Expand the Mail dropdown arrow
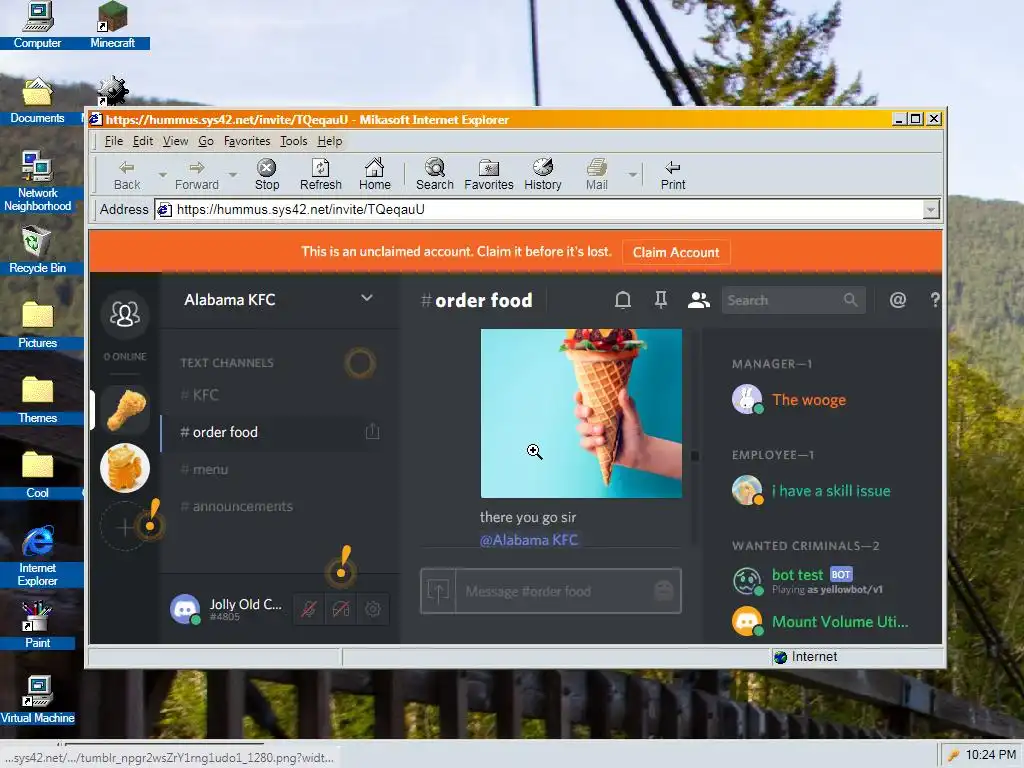 coord(632,175)
